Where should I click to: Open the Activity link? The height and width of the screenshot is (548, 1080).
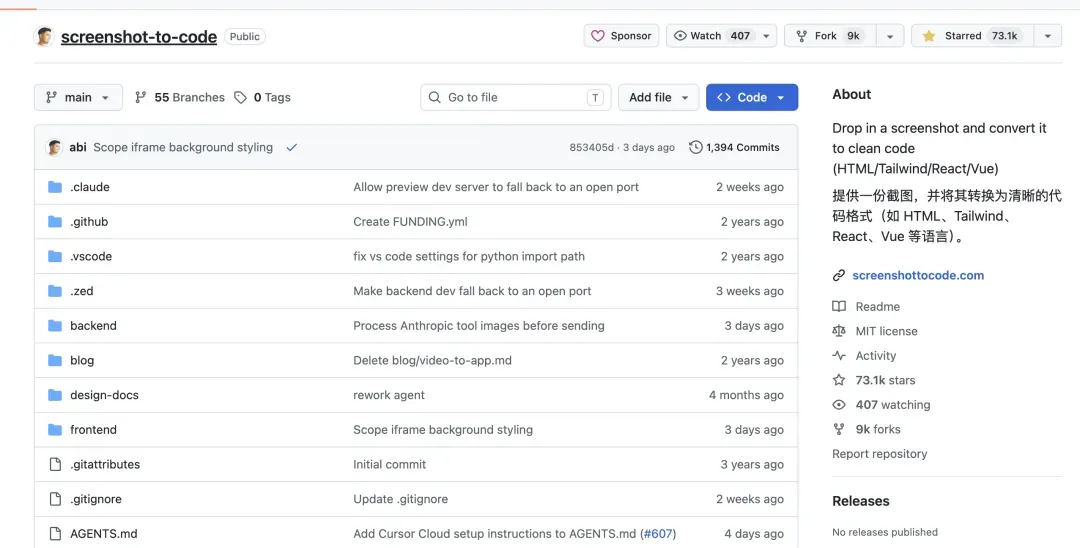[x=875, y=356]
